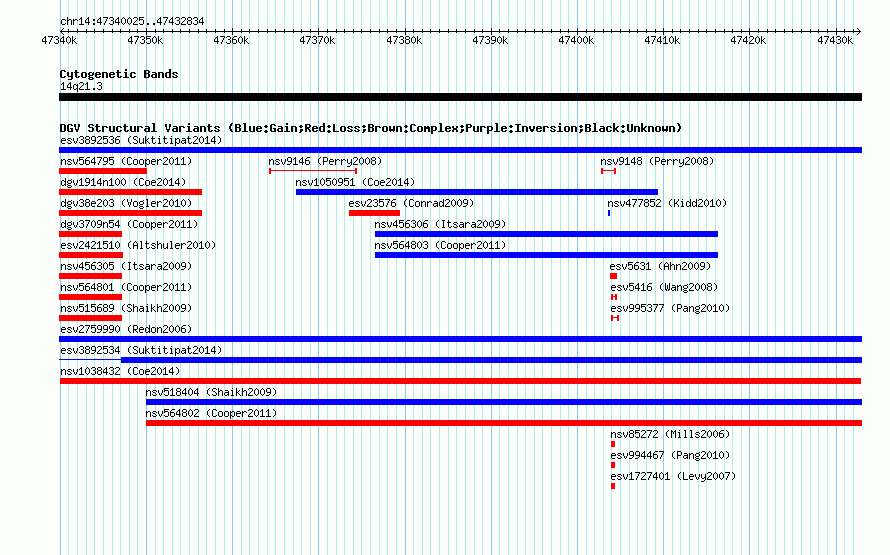Click the blue gain bar under nsv456306
The width and height of the screenshot is (890, 555).
pos(546,234)
